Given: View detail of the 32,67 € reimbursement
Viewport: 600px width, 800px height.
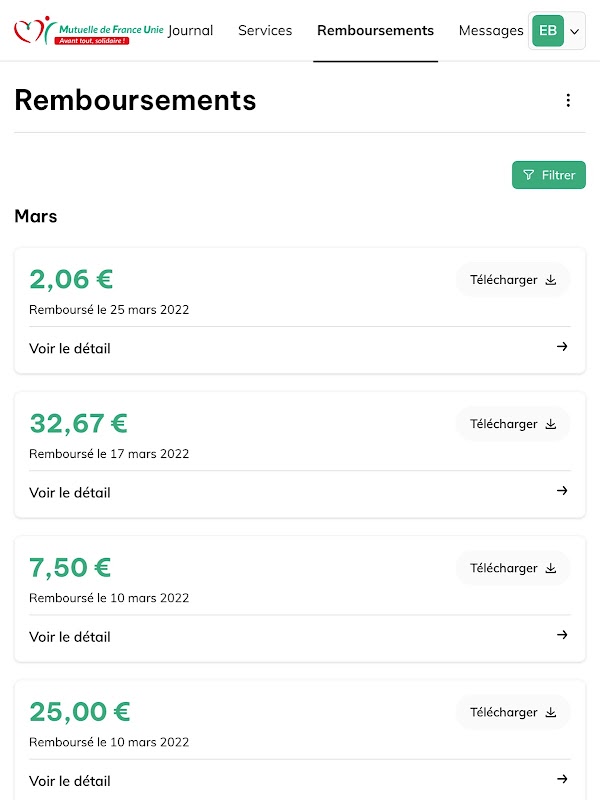Looking at the screenshot, I should (70, 493).
